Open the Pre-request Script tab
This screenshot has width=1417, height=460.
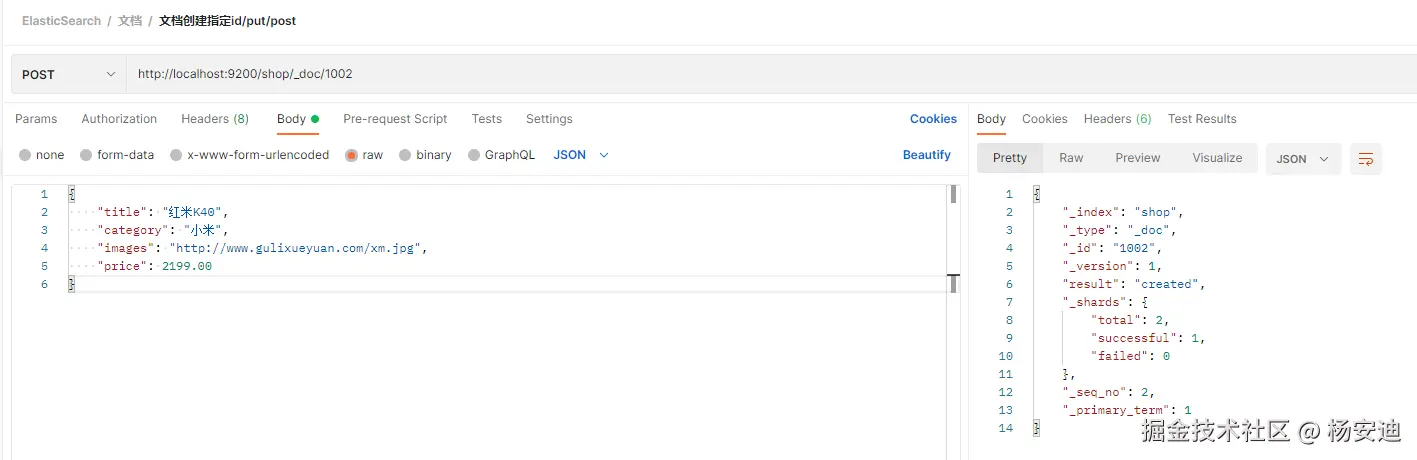point(395,119)
